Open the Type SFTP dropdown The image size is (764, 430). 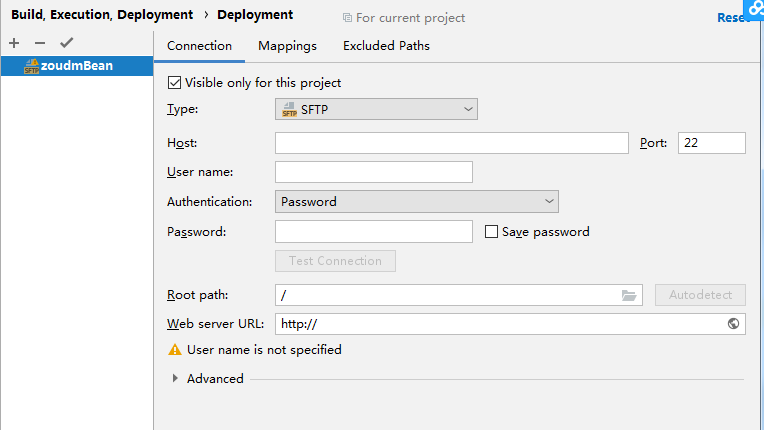376,109
